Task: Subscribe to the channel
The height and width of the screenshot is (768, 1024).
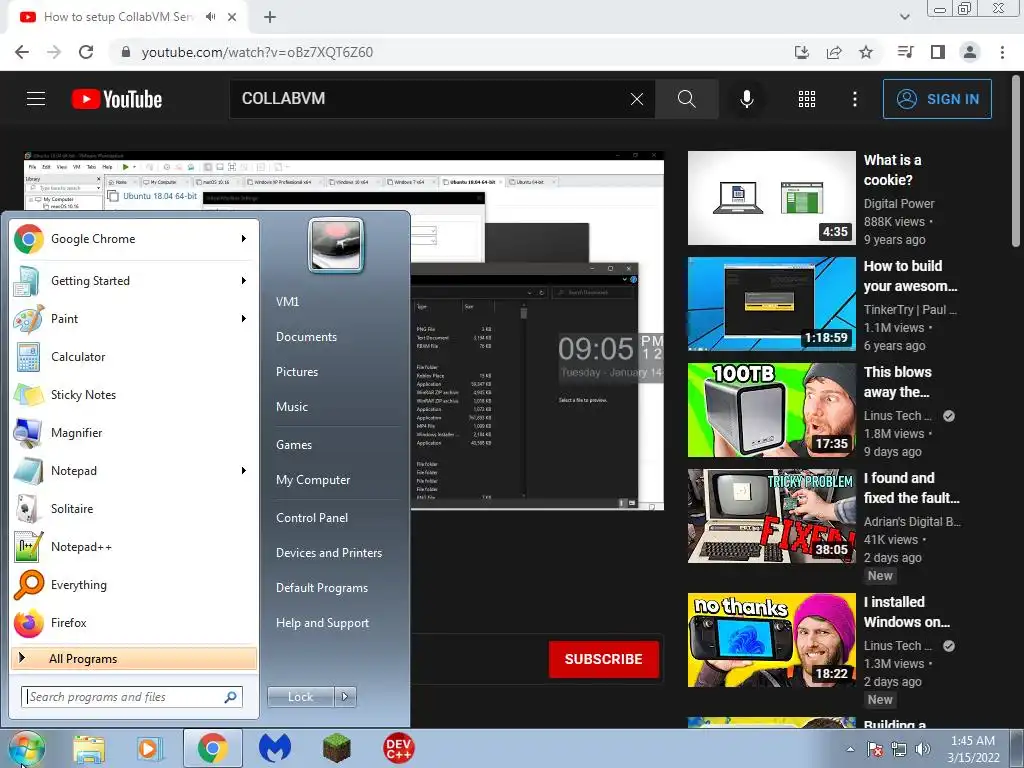Action: [x=603, y=659]
